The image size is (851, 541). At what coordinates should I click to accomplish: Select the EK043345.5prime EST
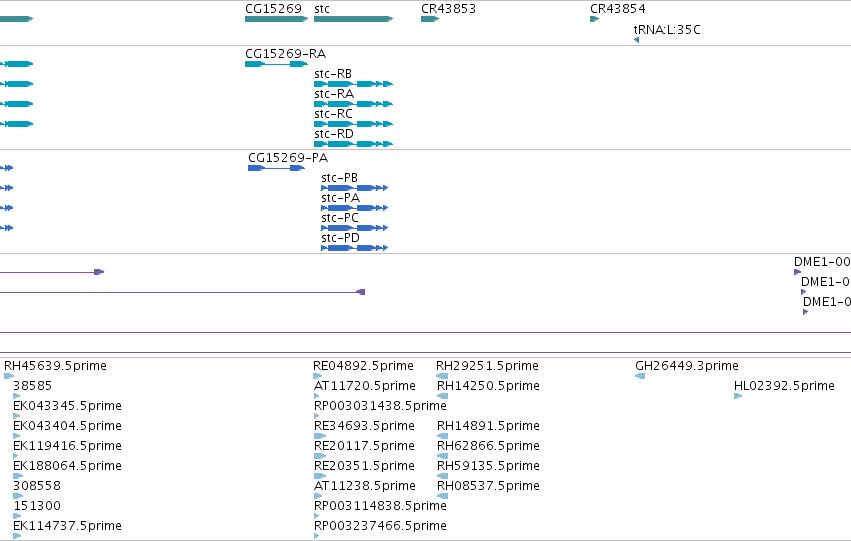pos(67,406)
